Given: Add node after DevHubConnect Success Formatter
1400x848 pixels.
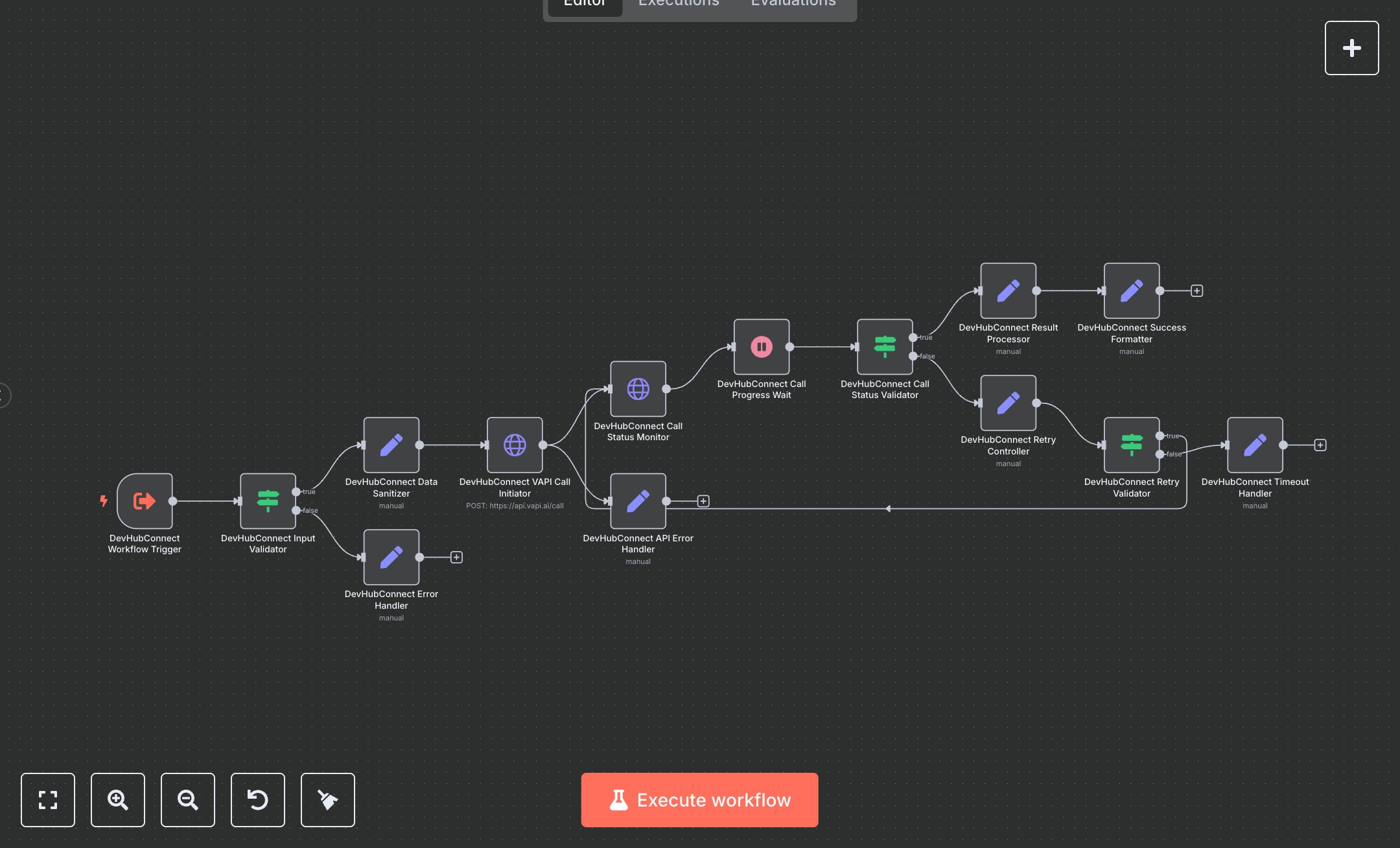Looking at the screenshot, I should click(1196, 291).
